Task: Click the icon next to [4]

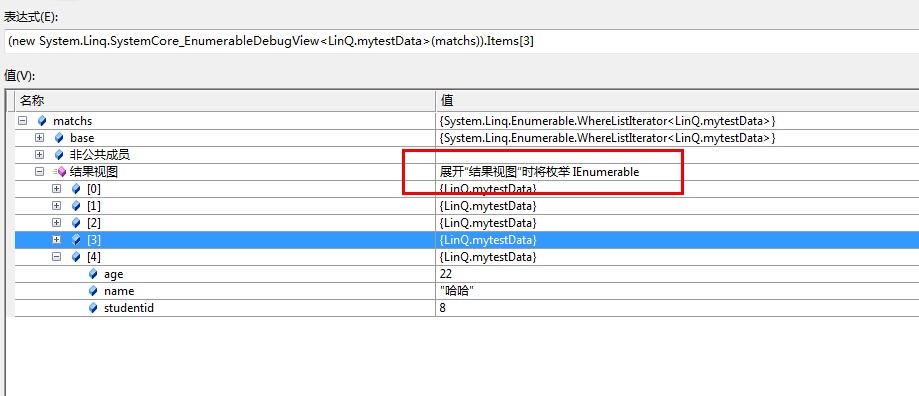Action: (76, 257)
